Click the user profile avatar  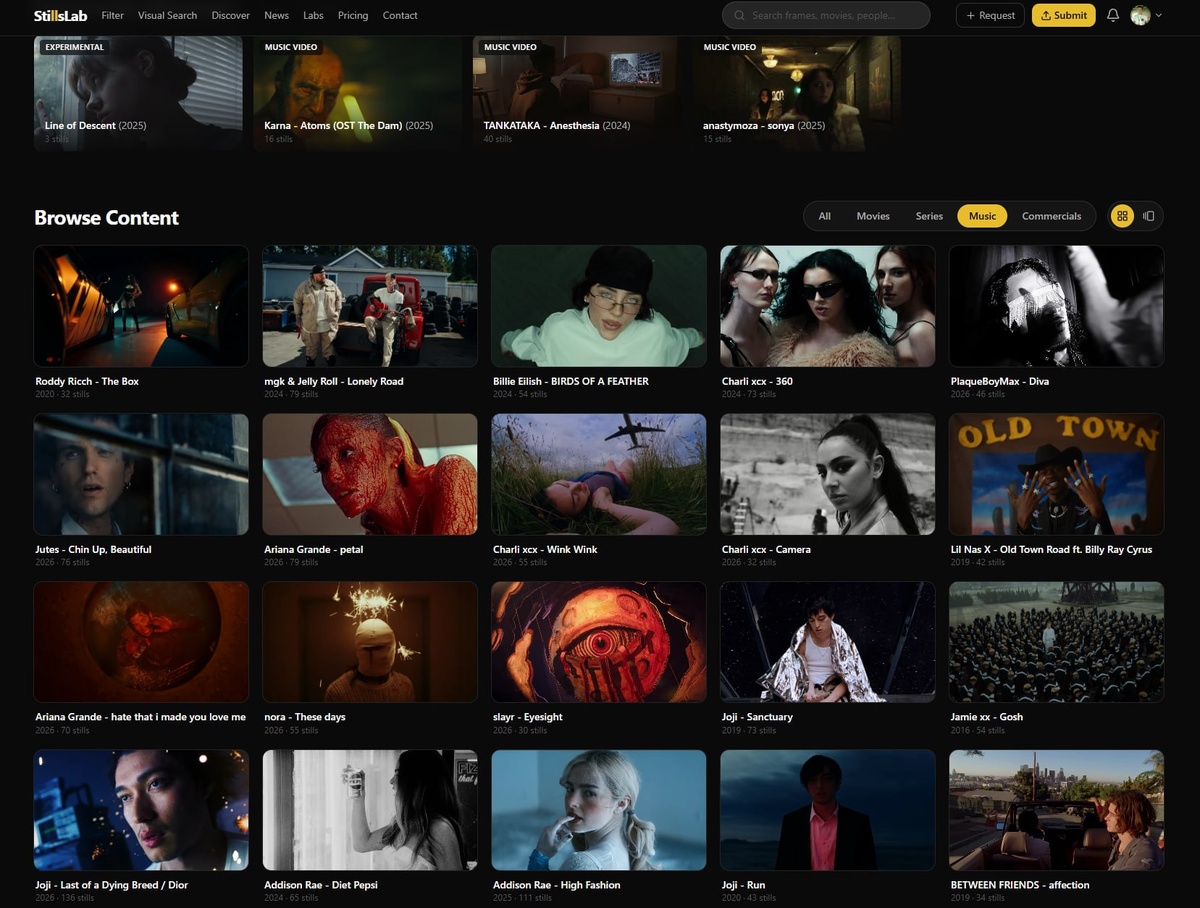(x=1140, y=15)
